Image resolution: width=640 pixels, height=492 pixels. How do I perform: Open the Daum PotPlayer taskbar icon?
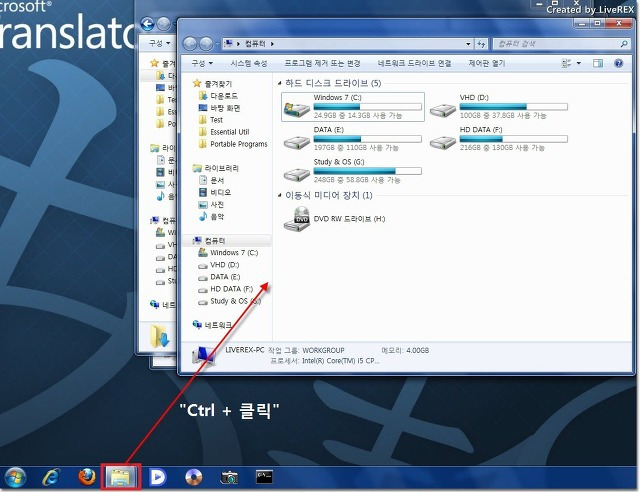pos(158,477)
